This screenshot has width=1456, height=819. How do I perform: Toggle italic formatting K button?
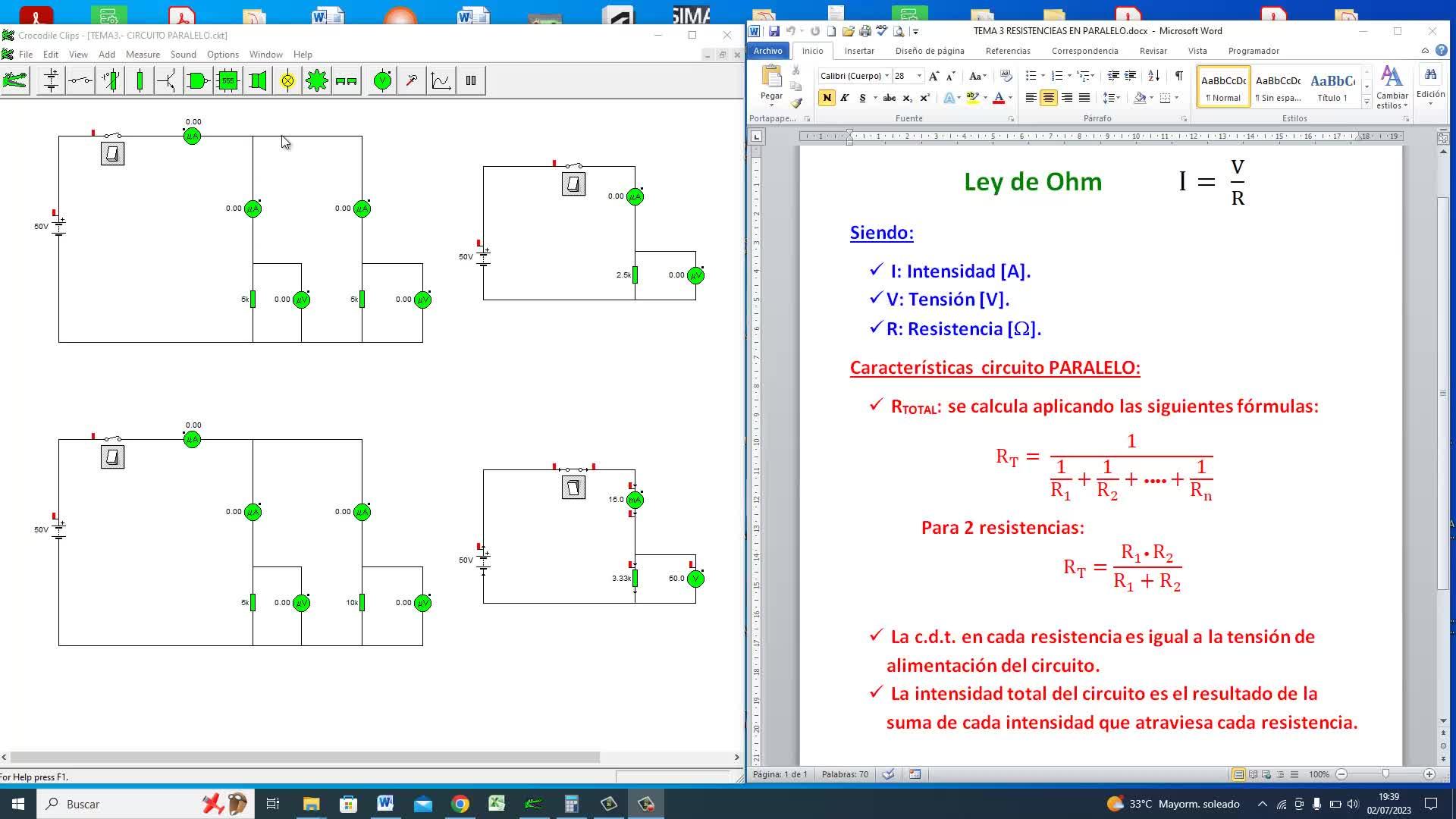[844, 98]
